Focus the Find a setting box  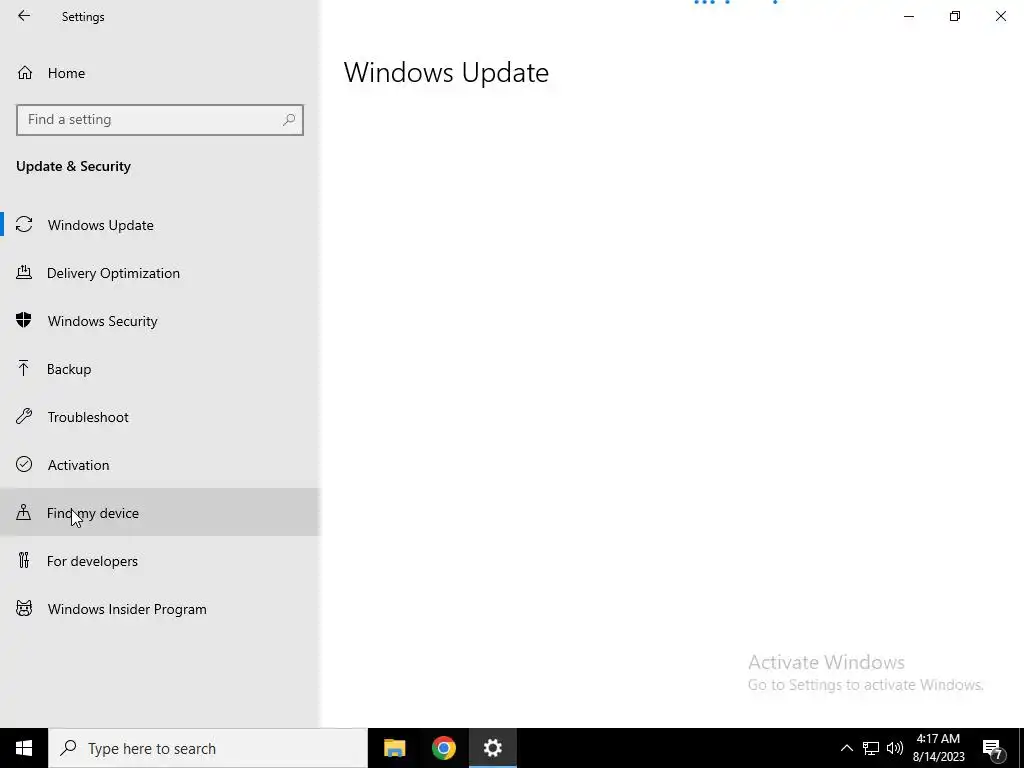coord(160,120)
